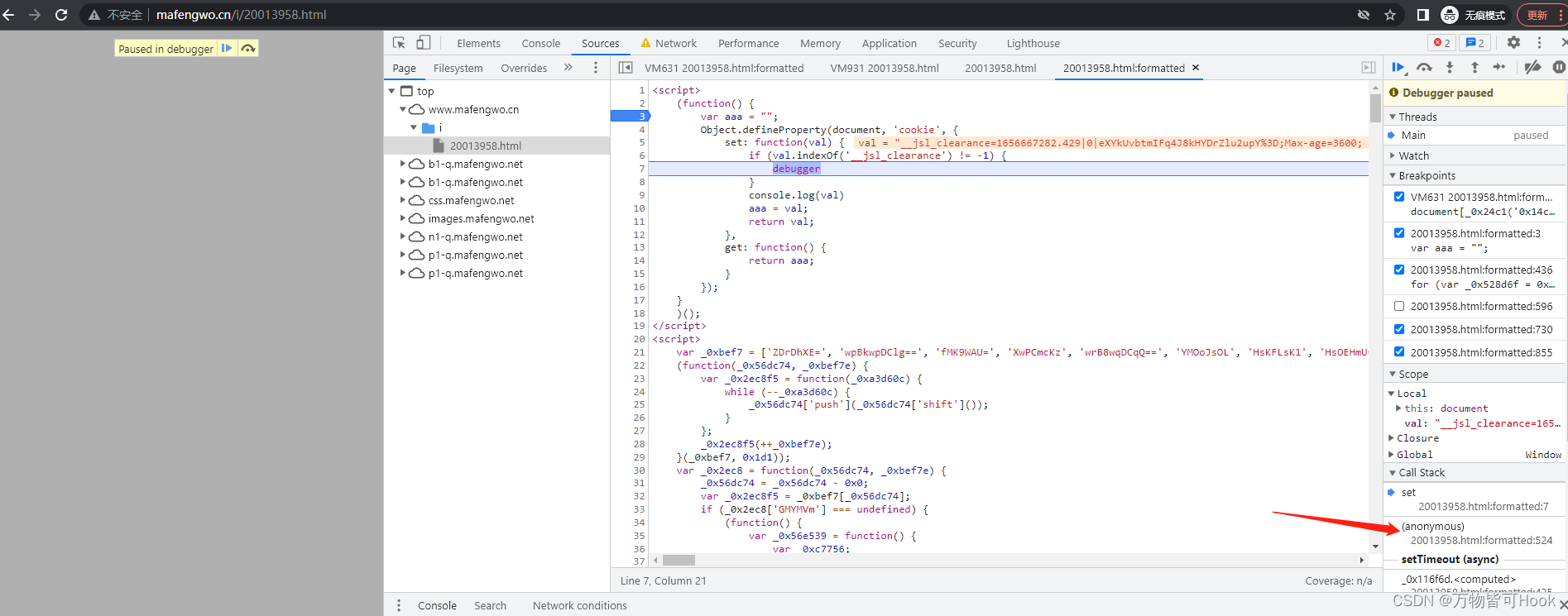Step over next function call
This screenshot has width=1568, height=616.
(x=1424, y=68)
